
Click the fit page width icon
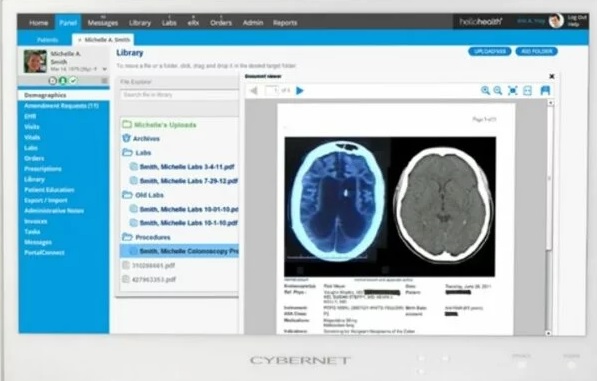527,90
